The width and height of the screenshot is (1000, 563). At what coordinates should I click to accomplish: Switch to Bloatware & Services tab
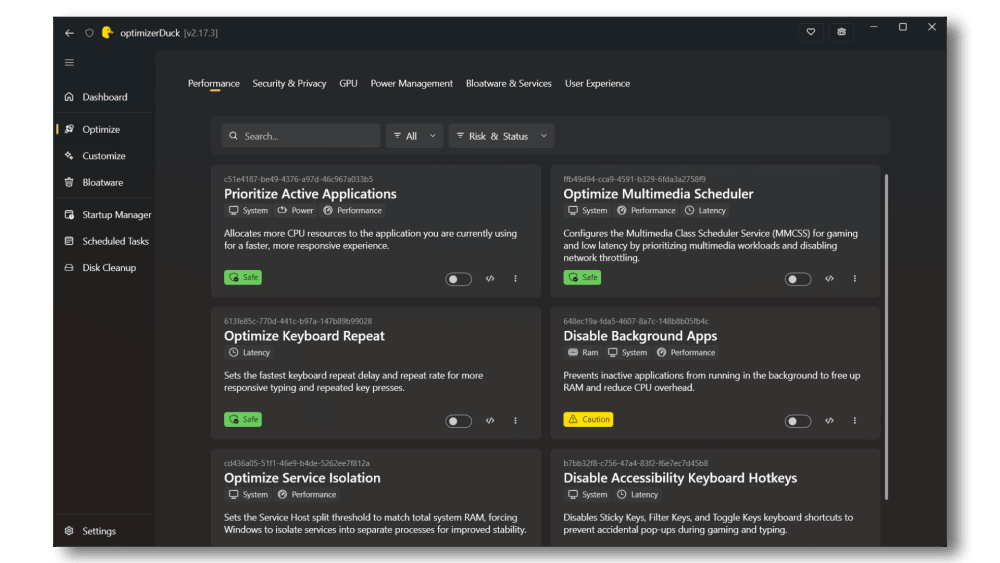[508, 84]
